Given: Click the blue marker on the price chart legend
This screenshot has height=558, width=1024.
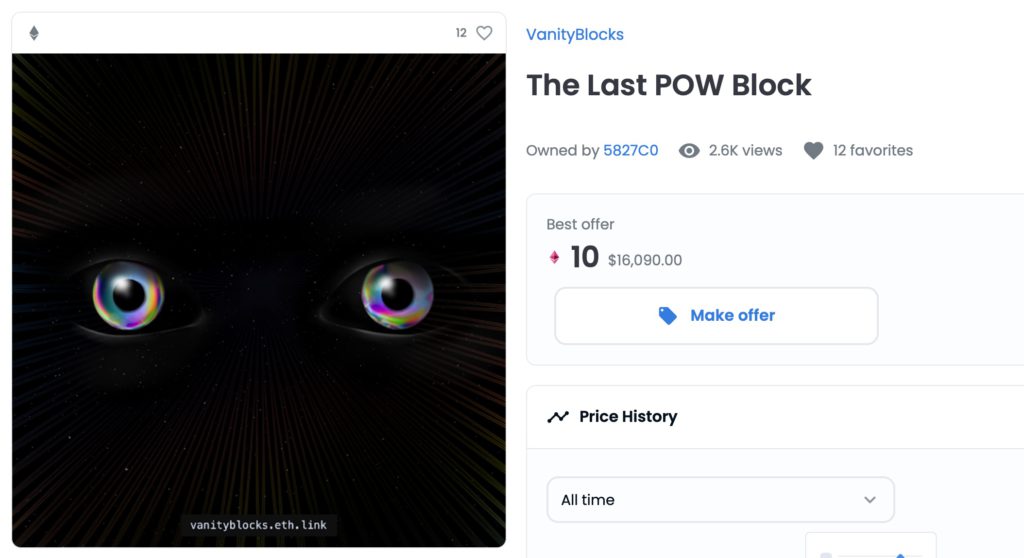Looking at the screenshot, I should click(901, 555).
